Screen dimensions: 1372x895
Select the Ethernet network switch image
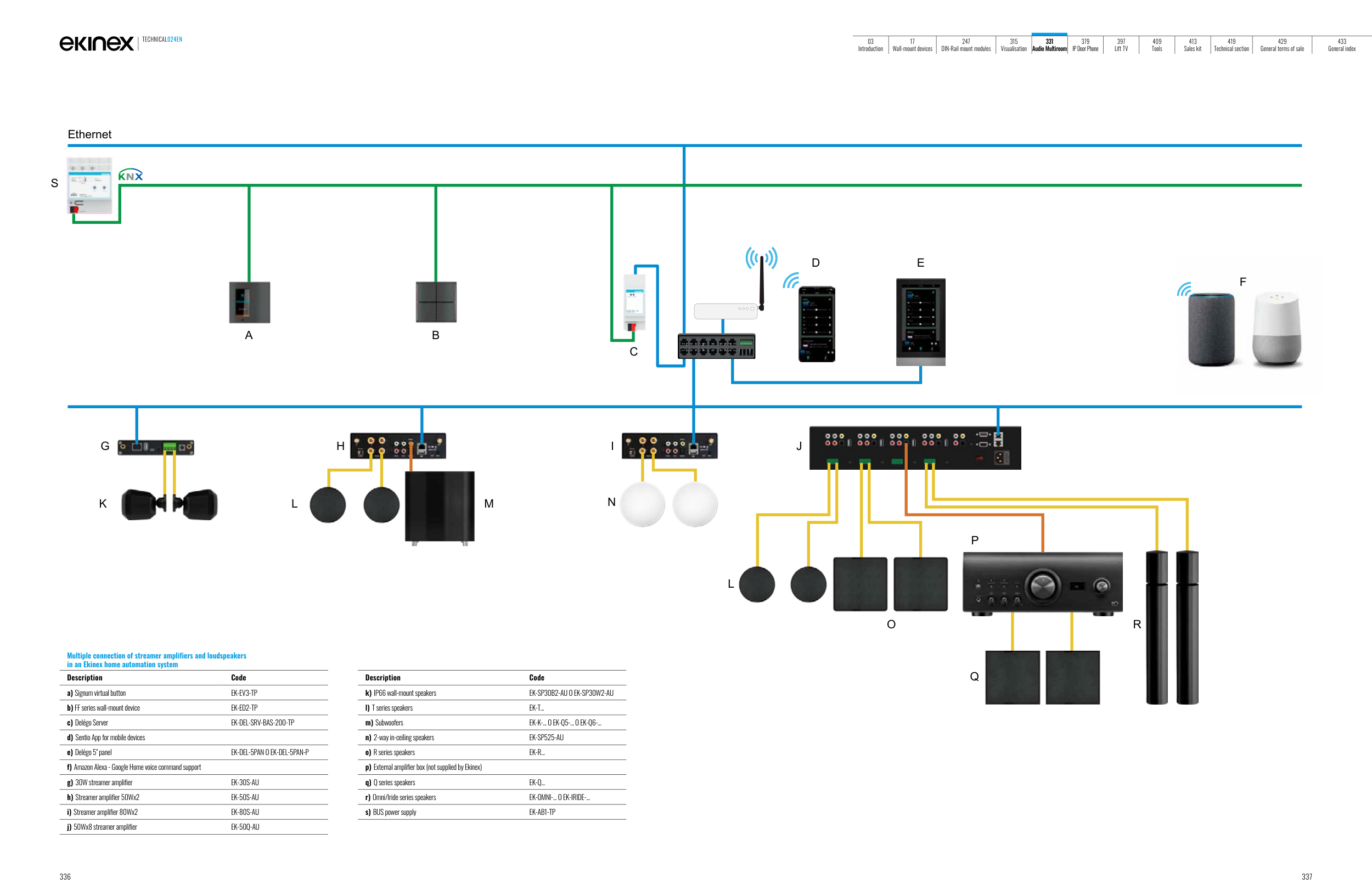point(716,346)
